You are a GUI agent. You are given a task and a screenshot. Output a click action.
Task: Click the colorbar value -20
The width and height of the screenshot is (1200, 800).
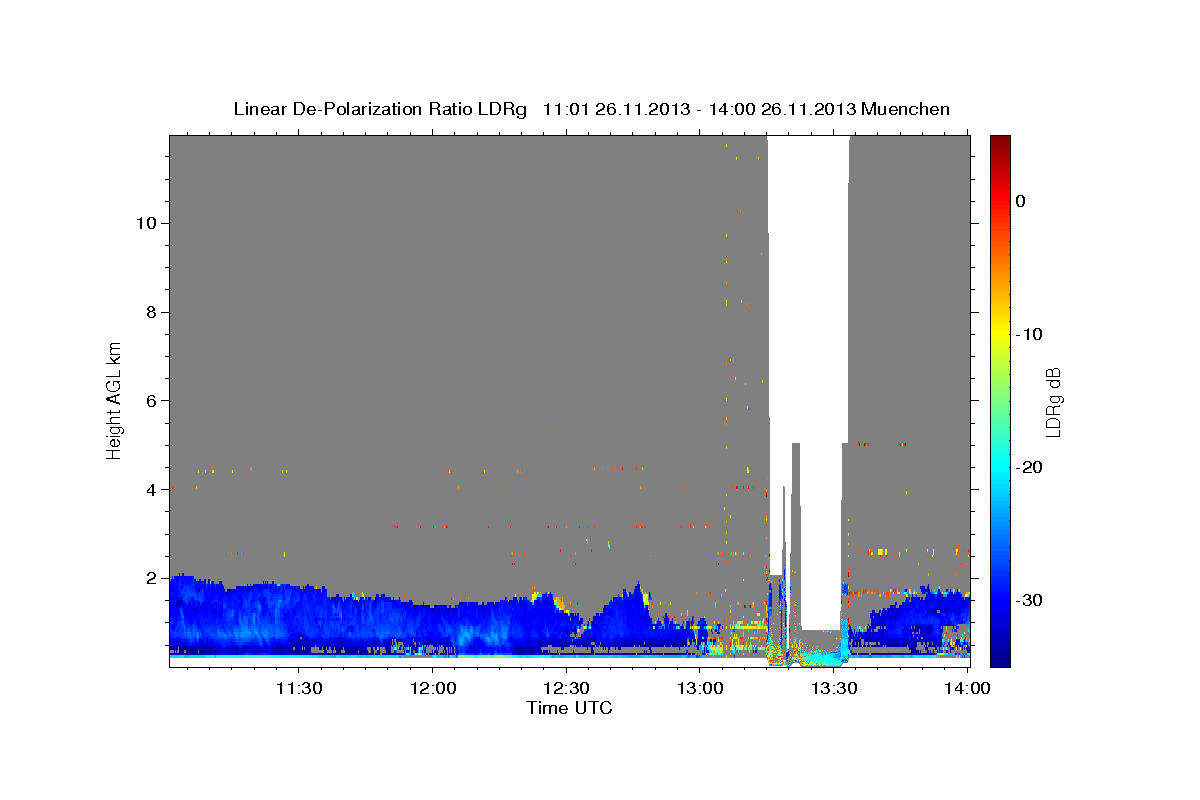(1028, 467)
